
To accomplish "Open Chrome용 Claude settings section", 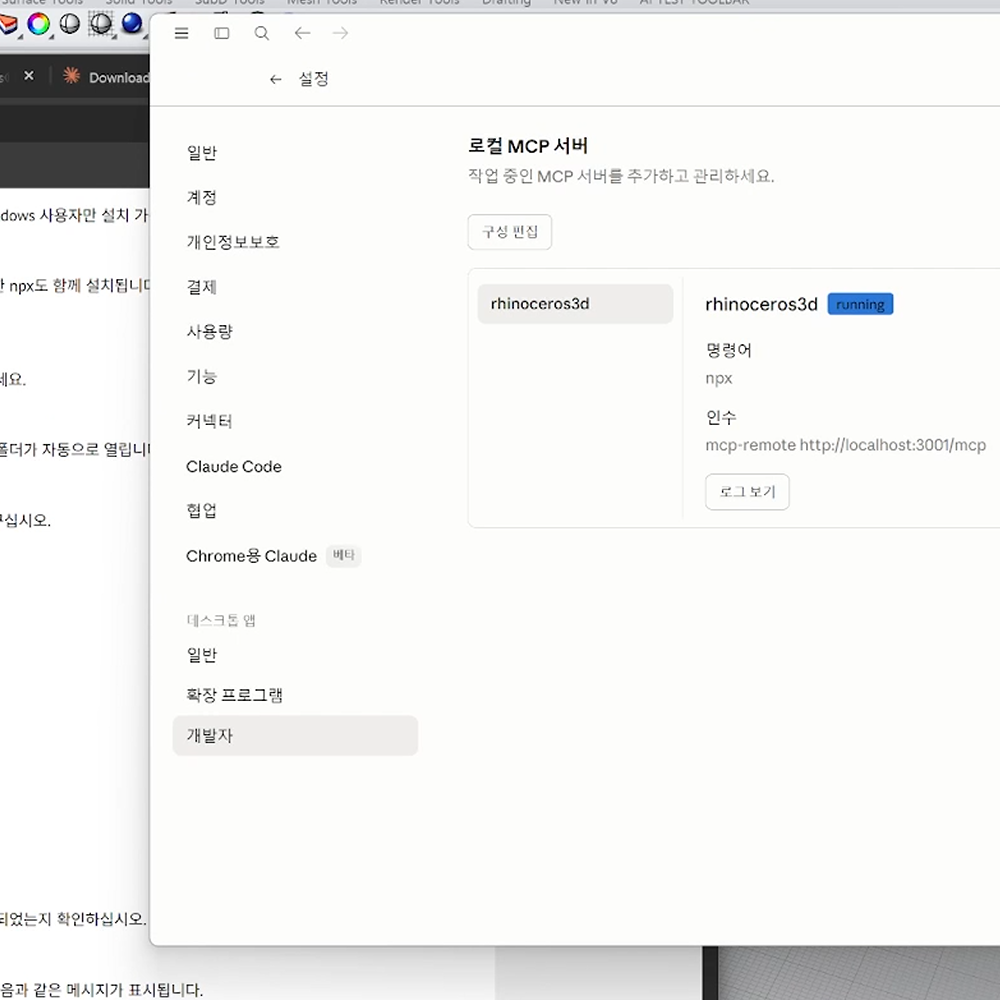I will click(x=251, y=556).
